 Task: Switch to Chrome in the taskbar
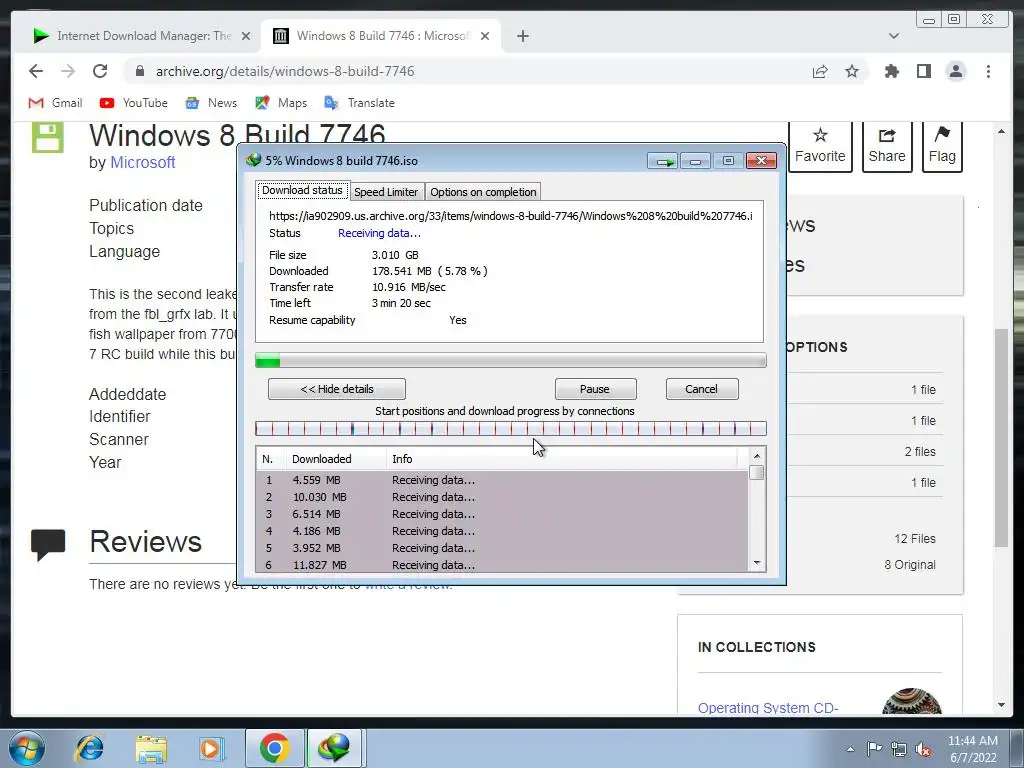click(274, 748)
